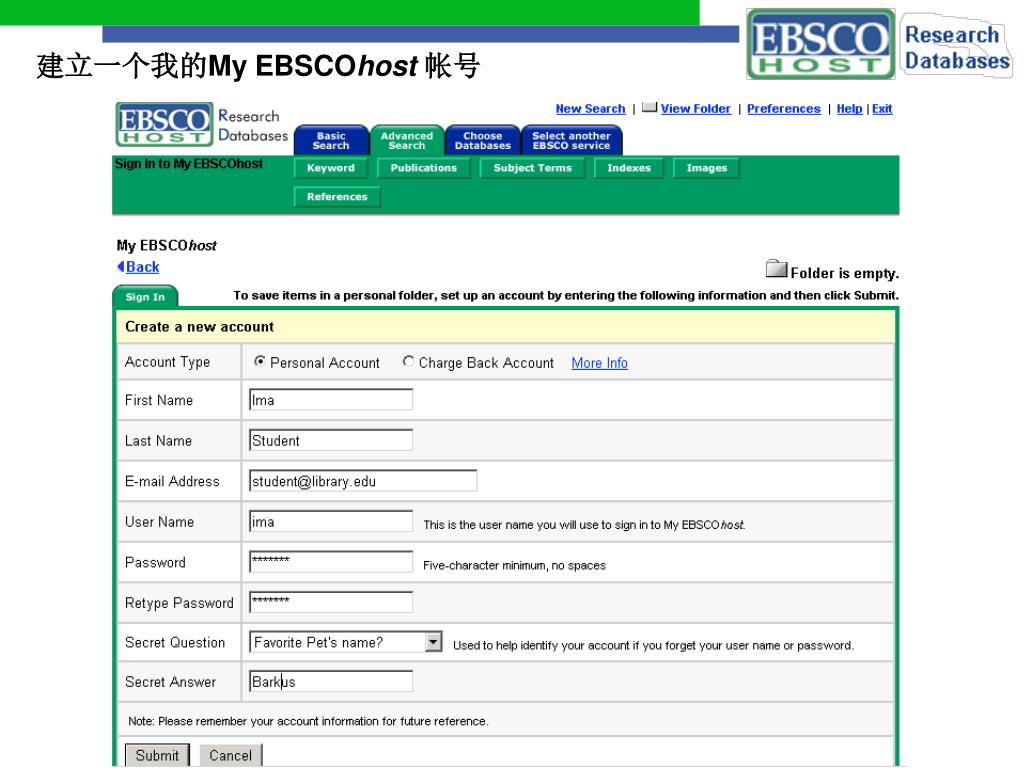Click the 'Account Type' label
The image size is (1024, 768).
pyautogui.click(x=167, y=362)
